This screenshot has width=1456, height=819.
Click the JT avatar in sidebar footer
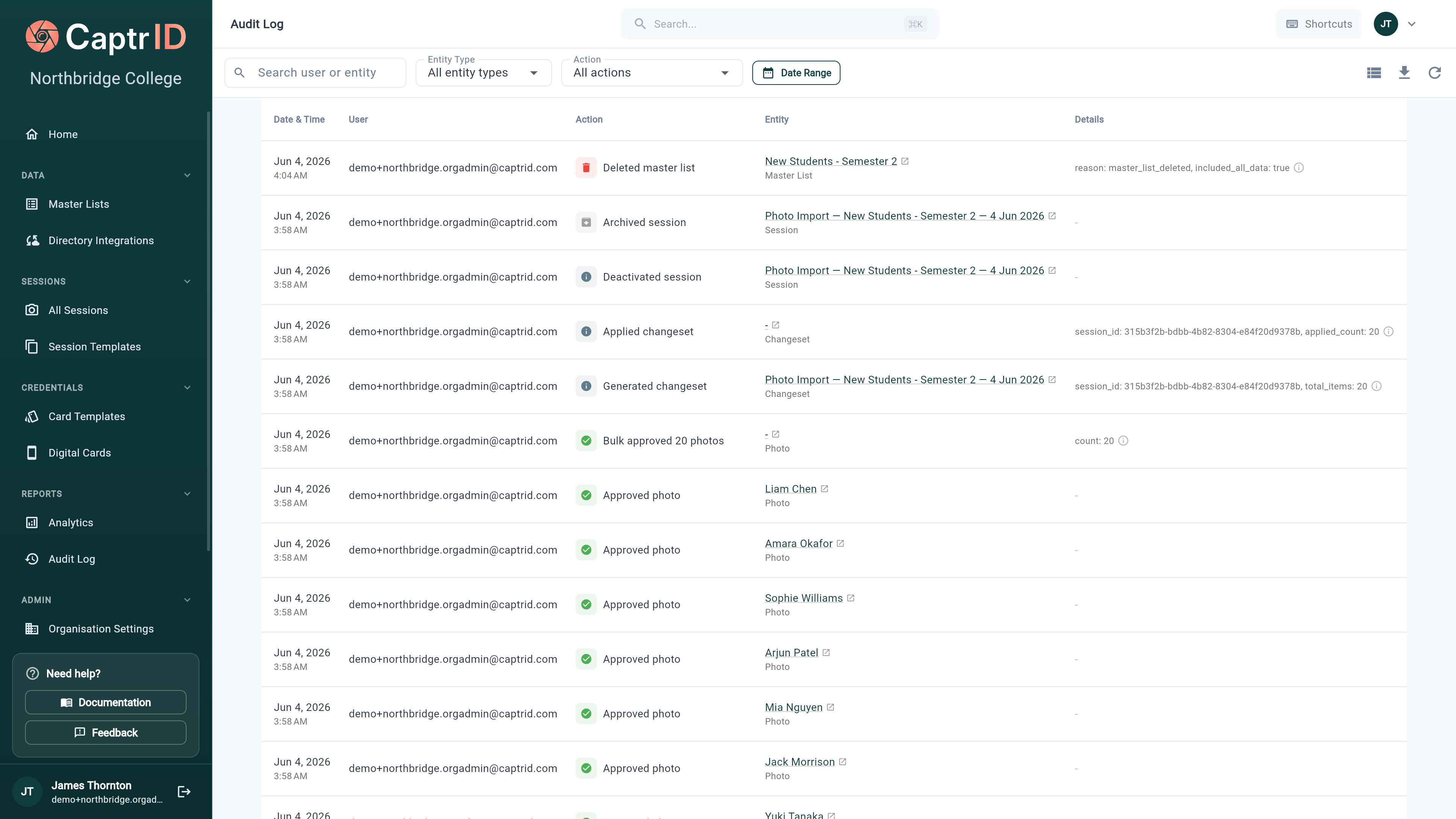pos(27,791)
